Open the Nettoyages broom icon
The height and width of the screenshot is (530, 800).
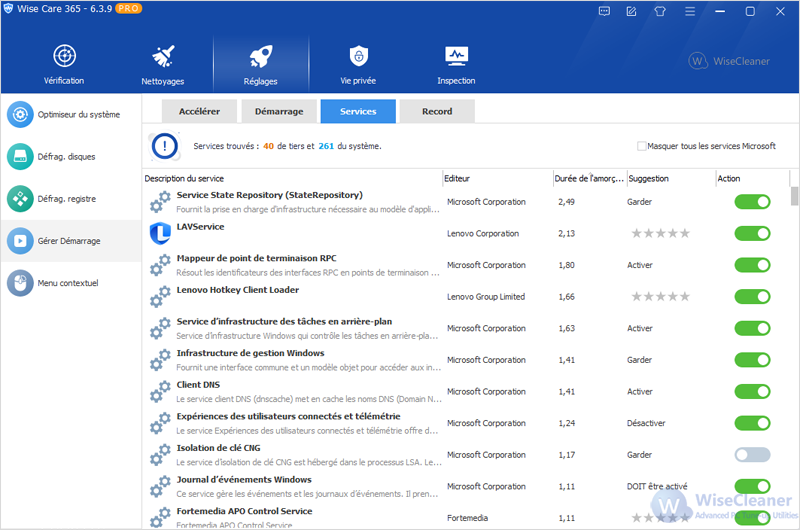pos(163,56)
